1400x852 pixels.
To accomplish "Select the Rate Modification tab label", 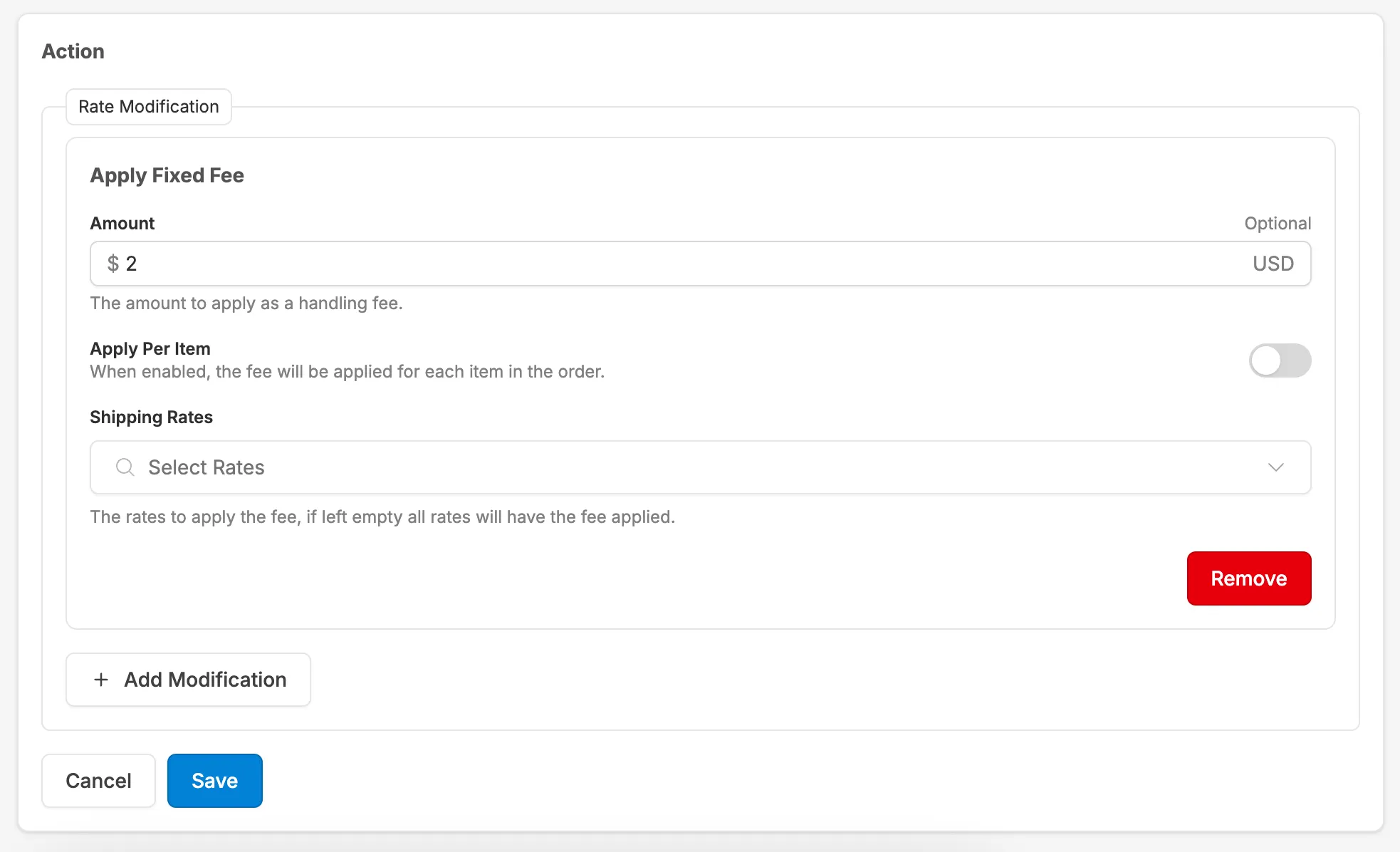I will pyautogui.click(x=149, y=107).
